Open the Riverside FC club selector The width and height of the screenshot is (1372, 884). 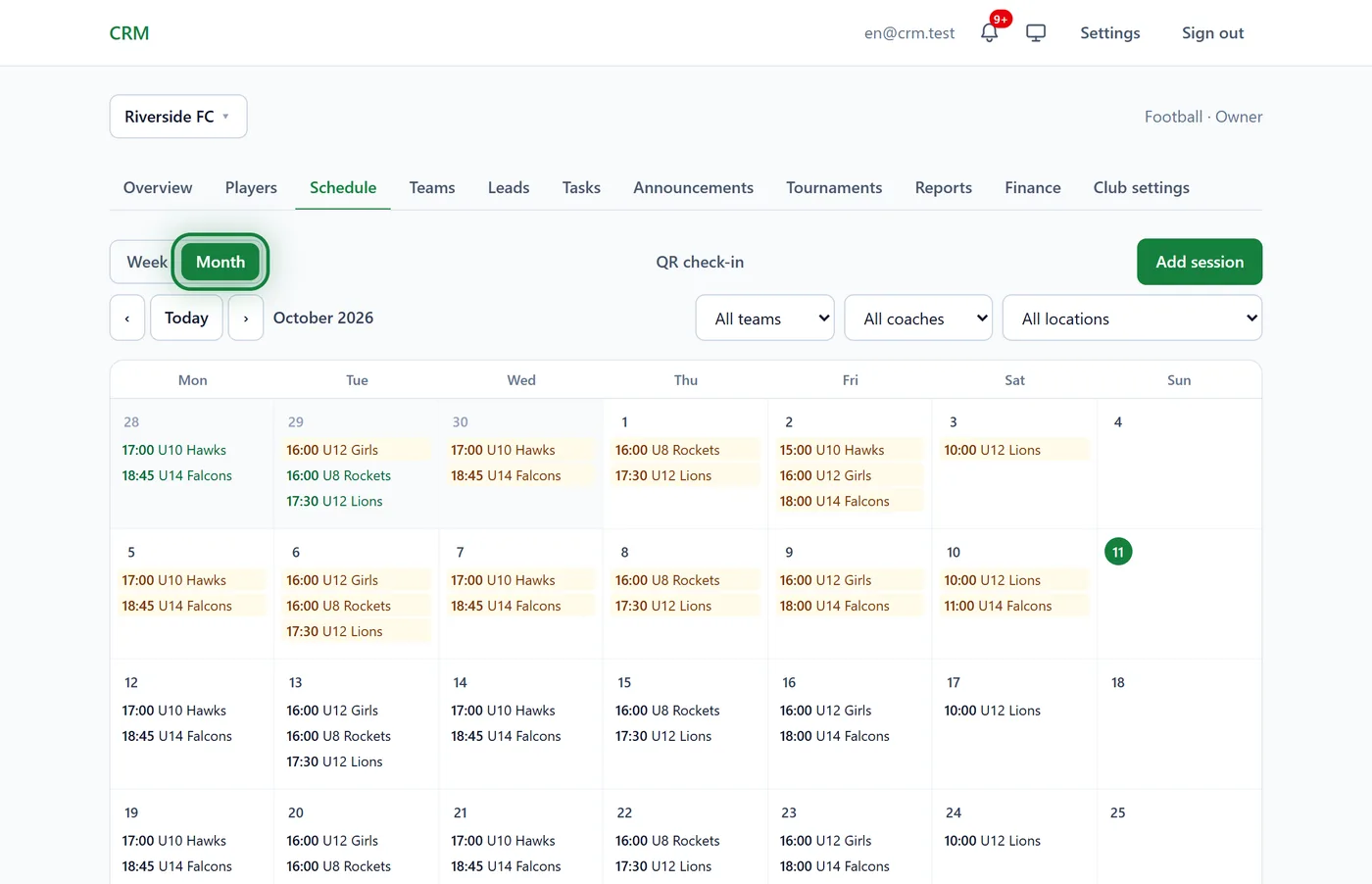178,117
